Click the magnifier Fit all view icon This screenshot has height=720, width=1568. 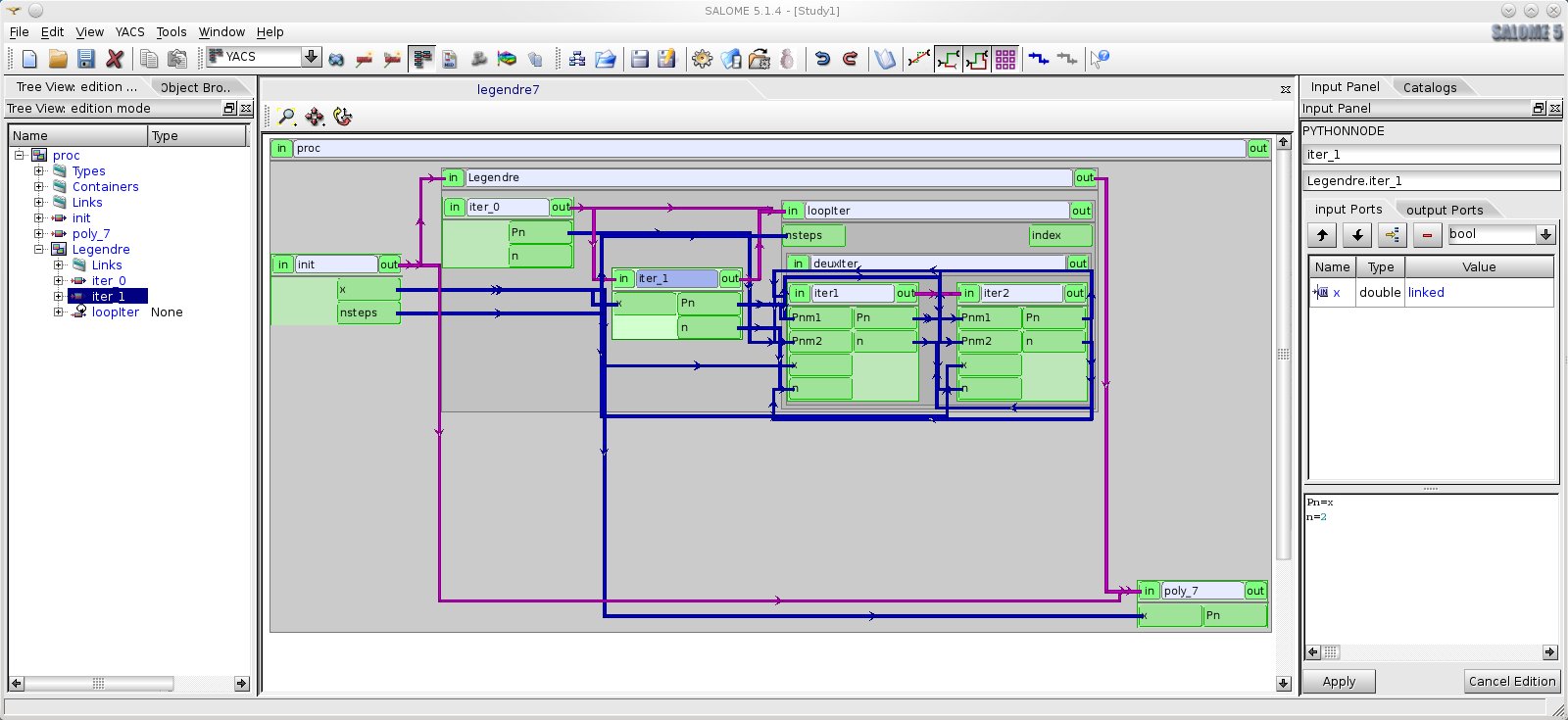coord(286,117)
